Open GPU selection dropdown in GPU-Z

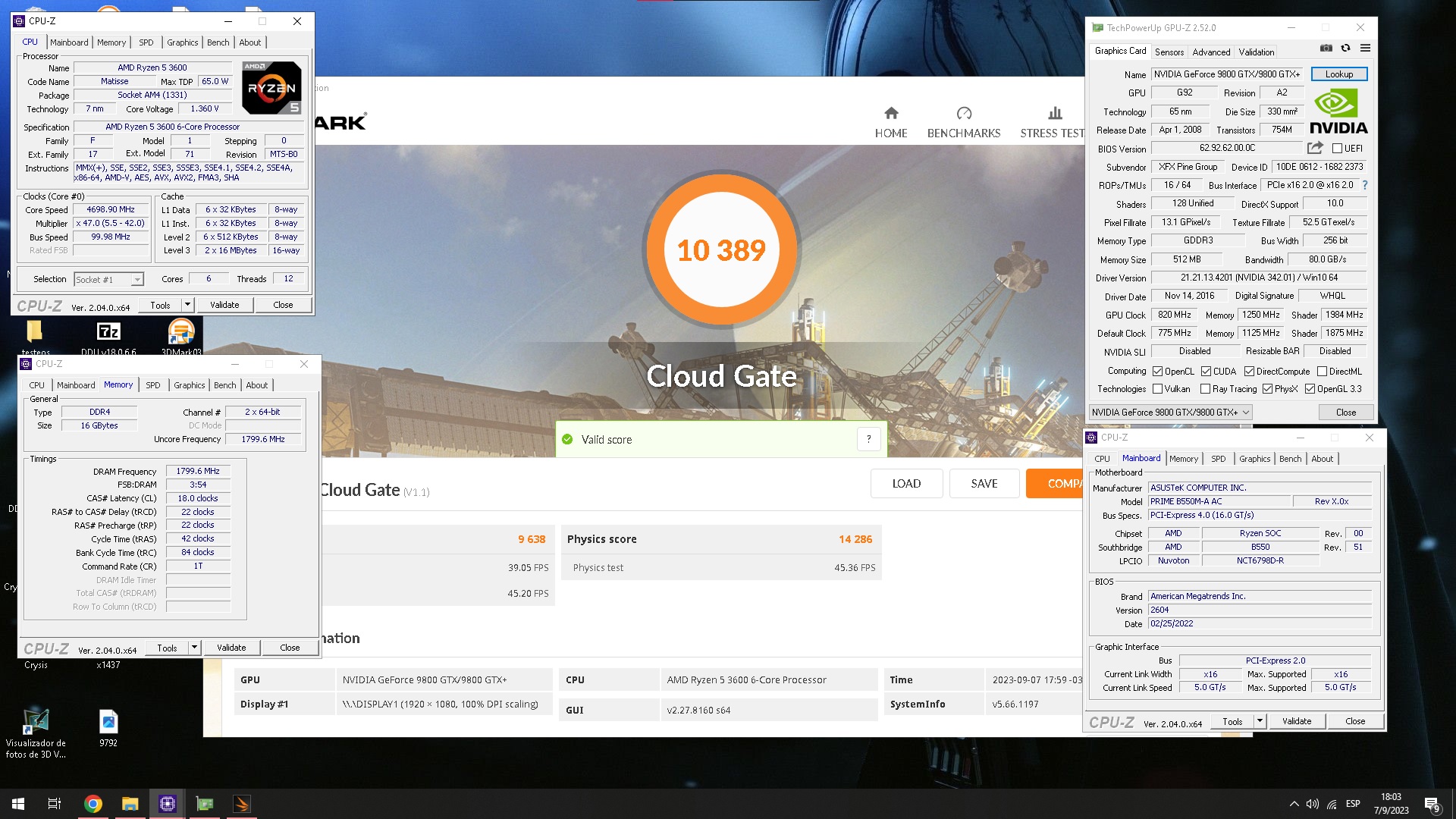coord(1170,413)
